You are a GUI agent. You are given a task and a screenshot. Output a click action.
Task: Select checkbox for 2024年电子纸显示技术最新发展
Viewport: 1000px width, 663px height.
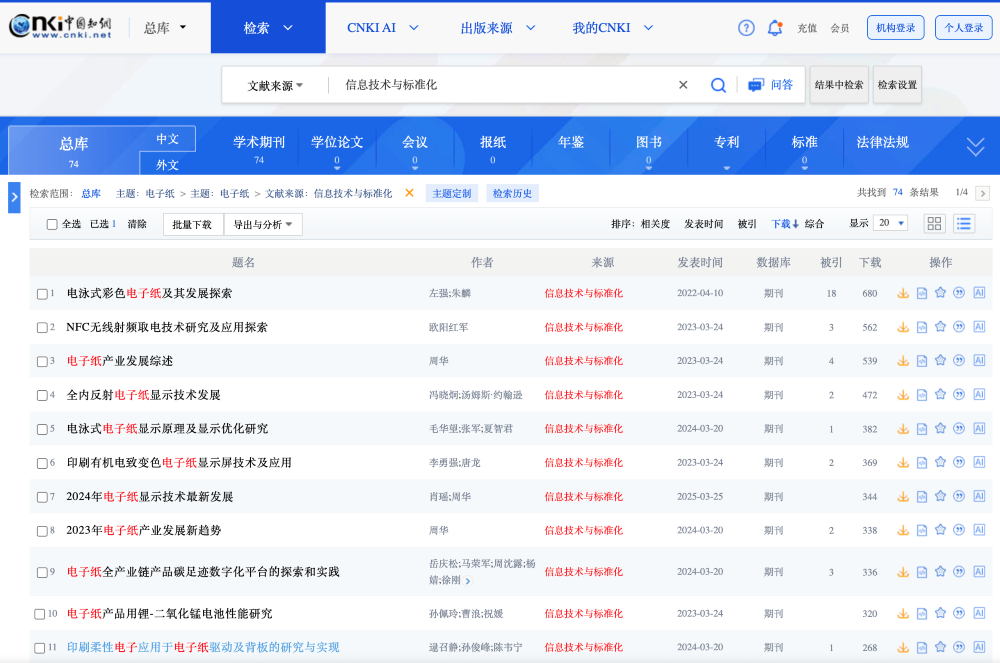[42, 497]
